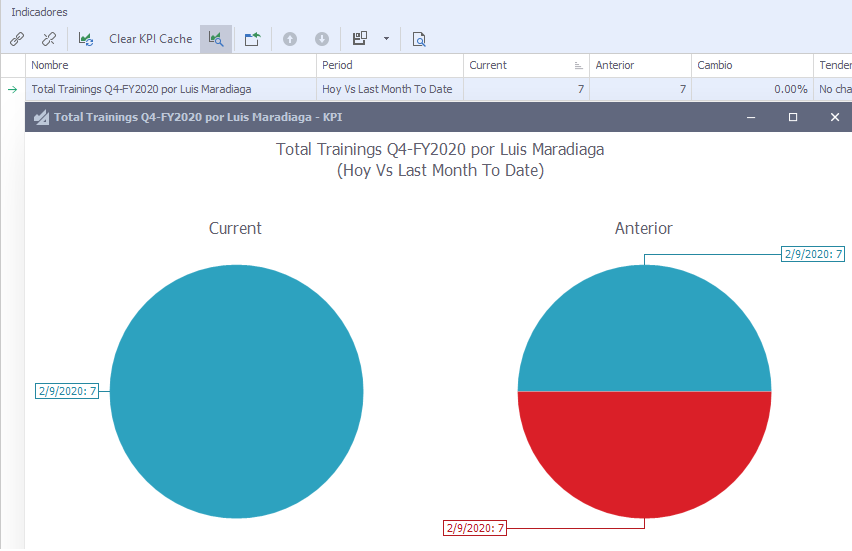
Task: Click the red slice of Anterior pie
Action: coord(645,455)
